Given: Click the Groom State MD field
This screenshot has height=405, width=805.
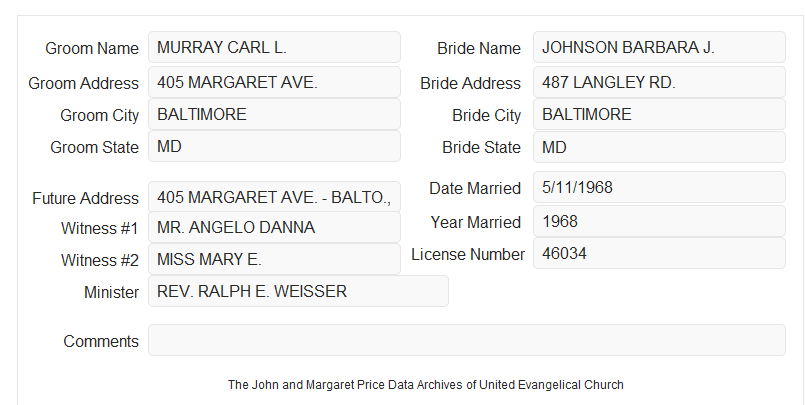Looking at the screenshot, I should 274,146.
